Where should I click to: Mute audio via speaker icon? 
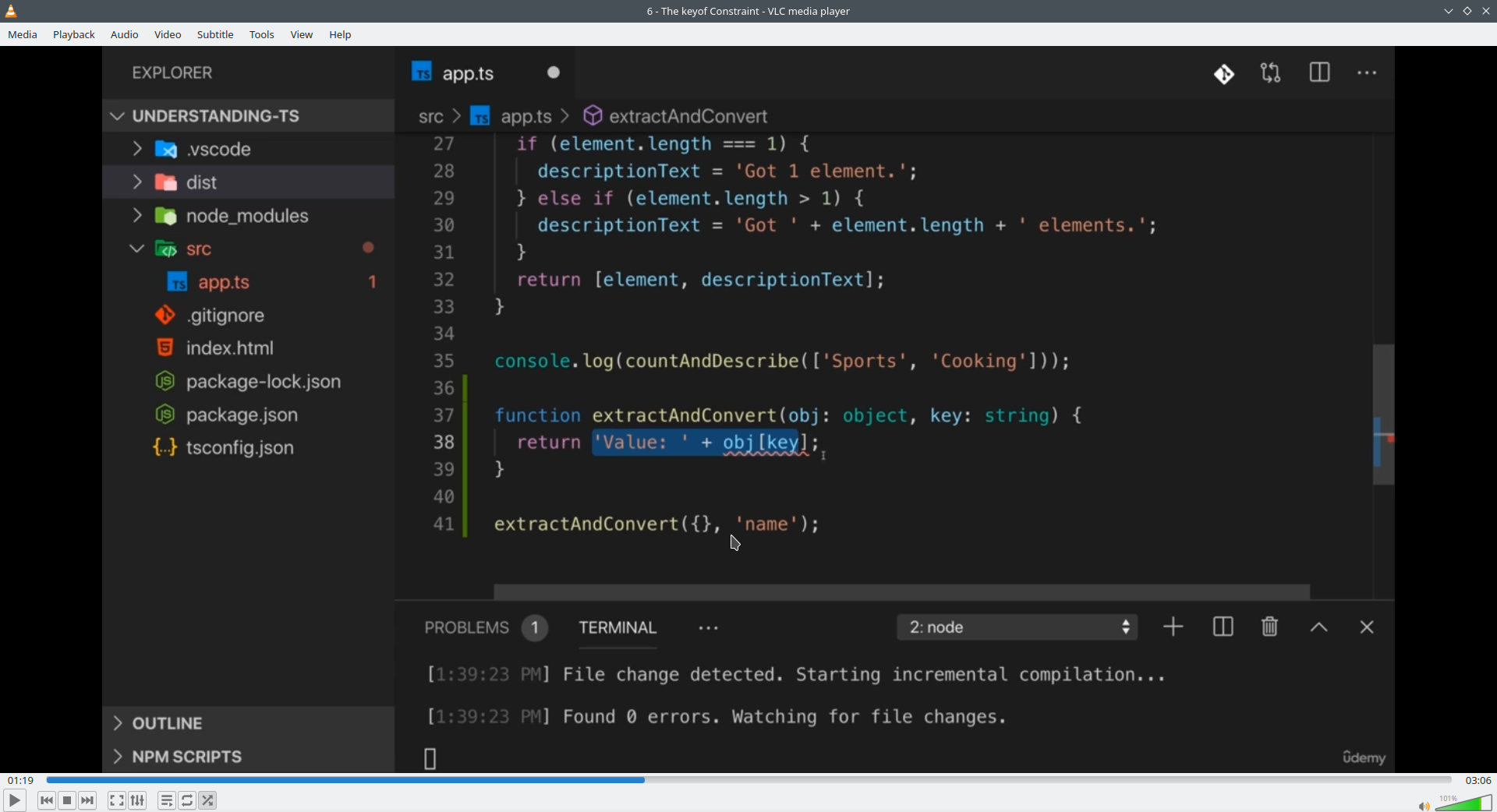click(x=1424, y=806)
